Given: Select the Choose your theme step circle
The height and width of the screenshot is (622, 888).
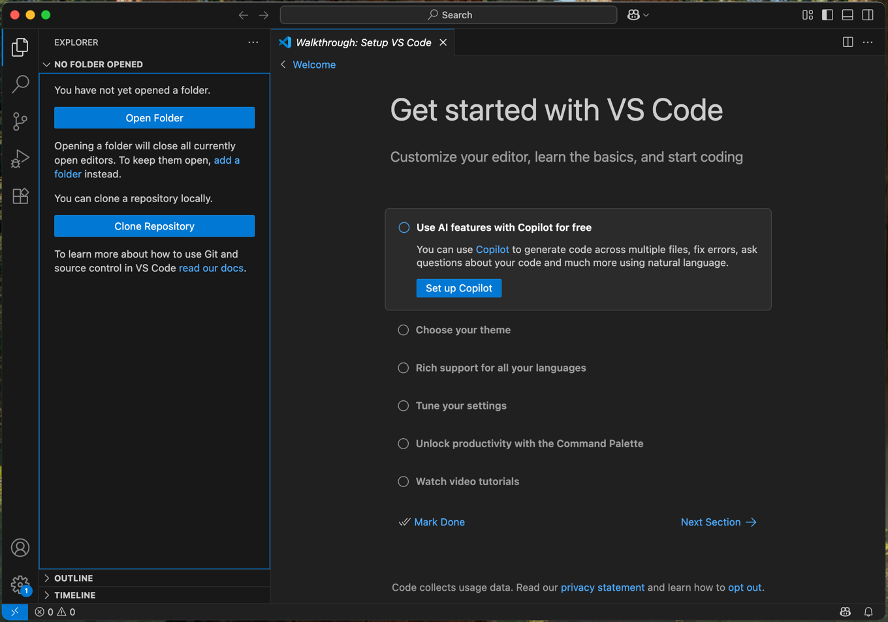Looking at the screenshot, I should pyautogui.click(x=403, y=330).
